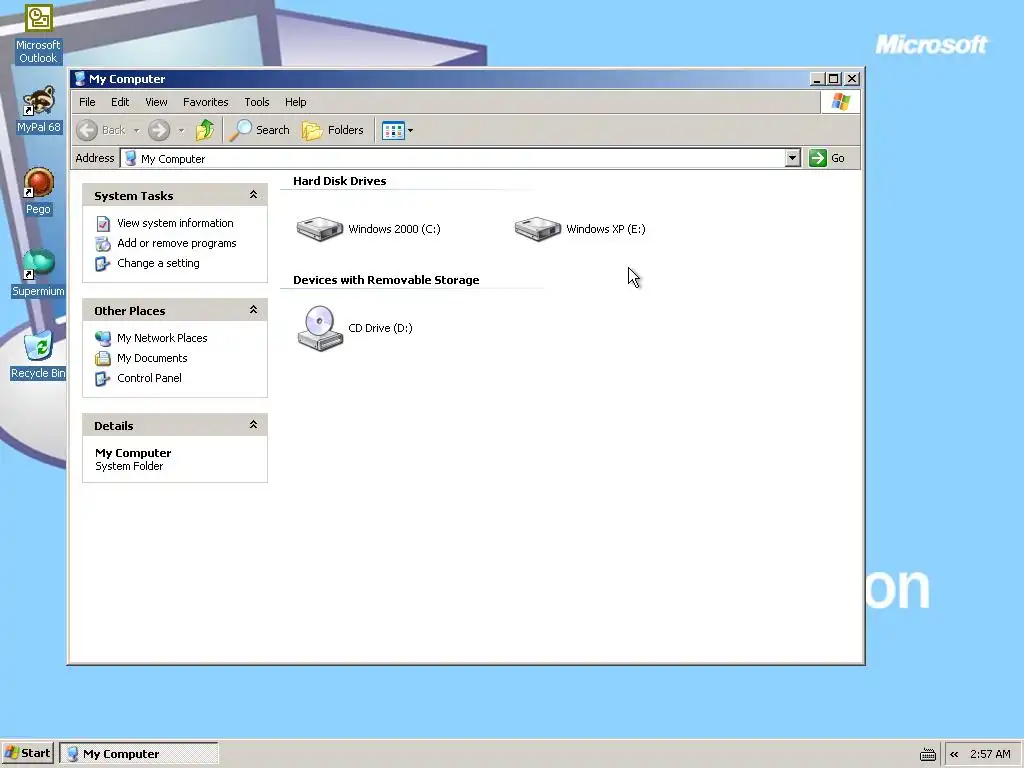Click My Computer taskbar button
Screen dimensions: 1024x768
(138, 754)
